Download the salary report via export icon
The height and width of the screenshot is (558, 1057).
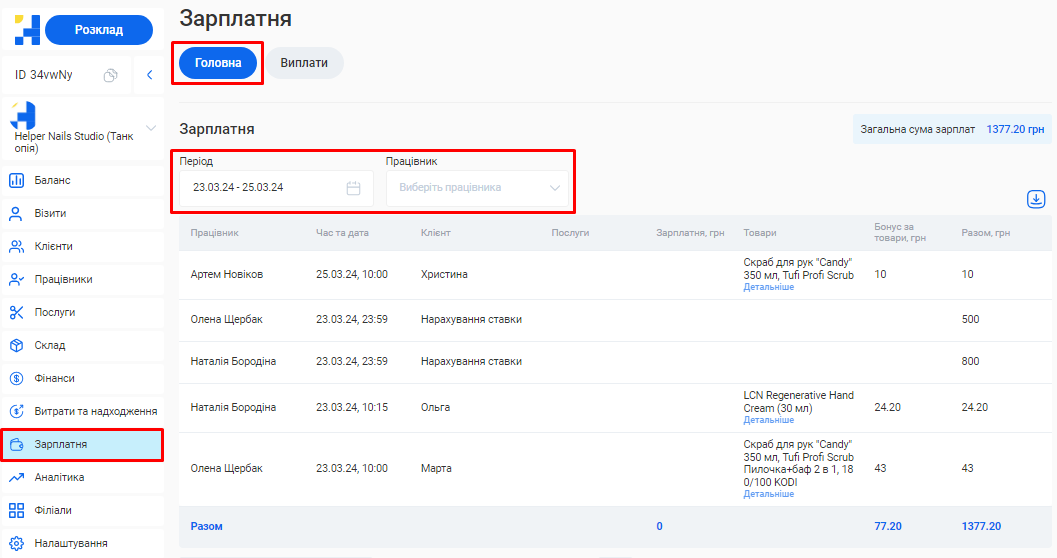[x=1036, y=200]
